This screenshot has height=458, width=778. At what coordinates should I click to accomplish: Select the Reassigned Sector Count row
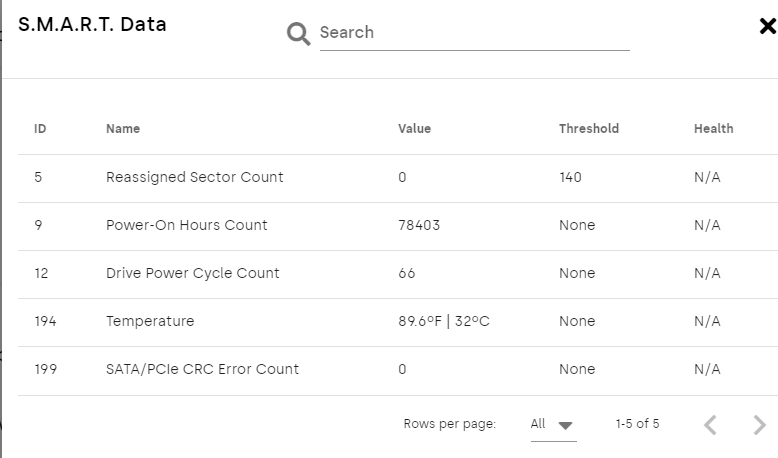[x=195, y=177]
